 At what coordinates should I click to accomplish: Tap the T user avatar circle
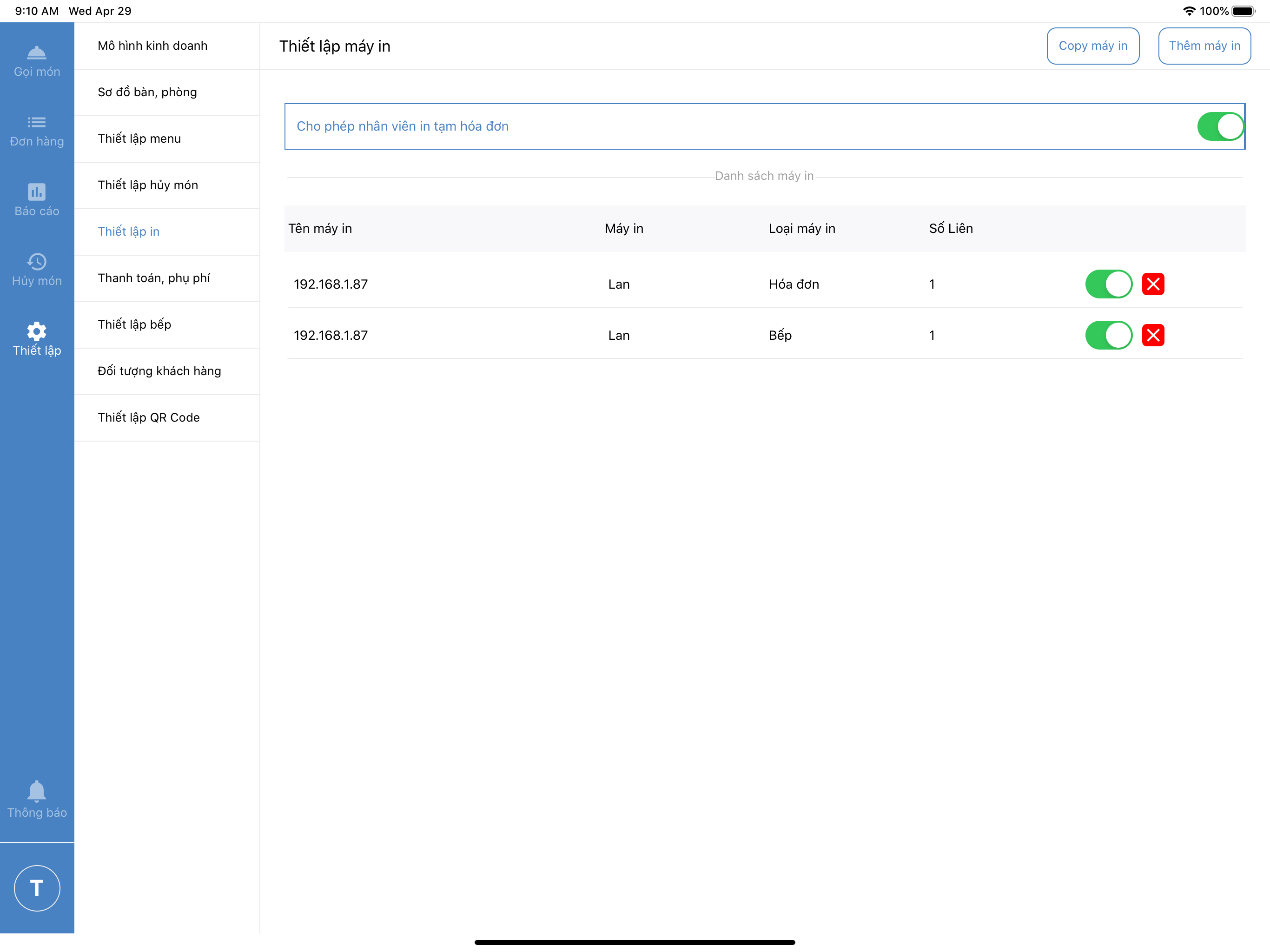pos(37,888)
